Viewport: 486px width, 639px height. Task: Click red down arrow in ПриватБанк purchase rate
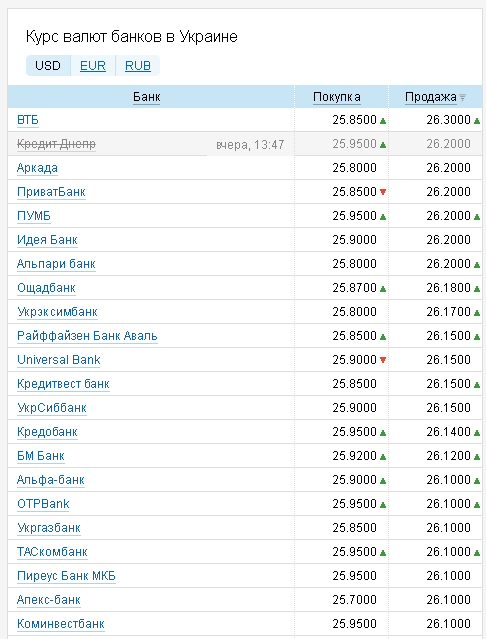pyautogui.click(x=383, y=192)
